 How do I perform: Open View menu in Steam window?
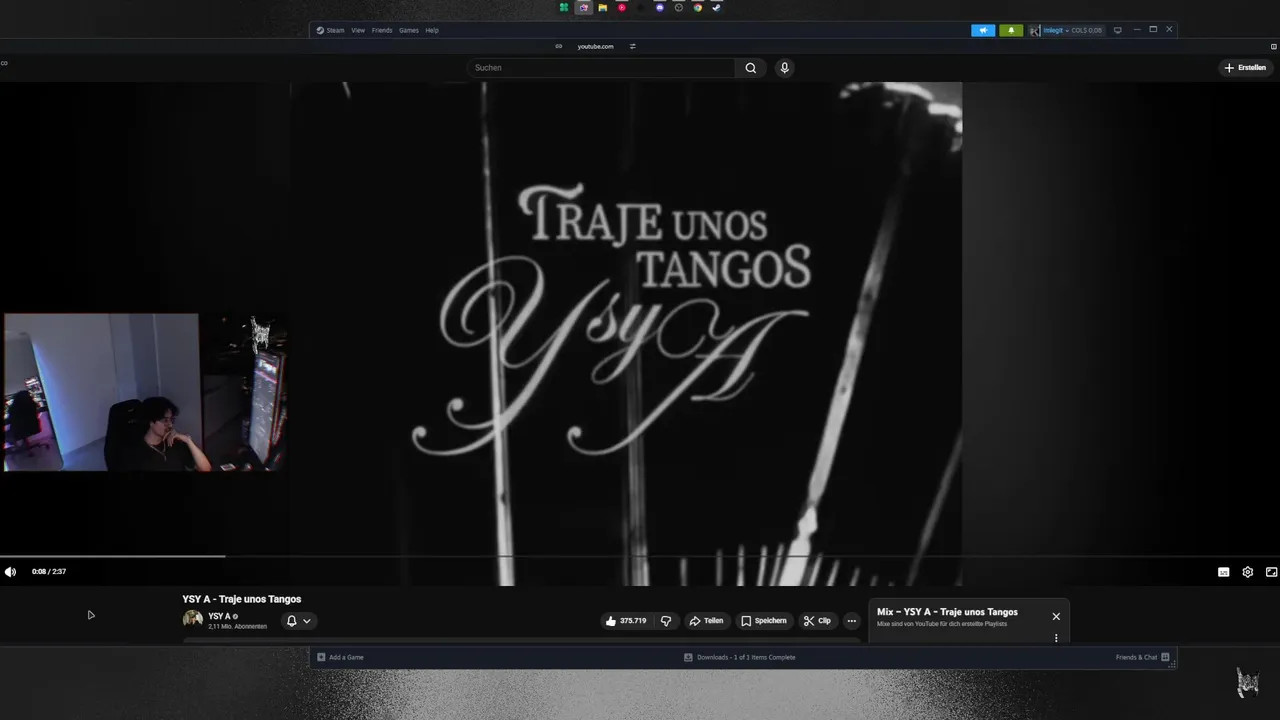(x=358, y=30)
